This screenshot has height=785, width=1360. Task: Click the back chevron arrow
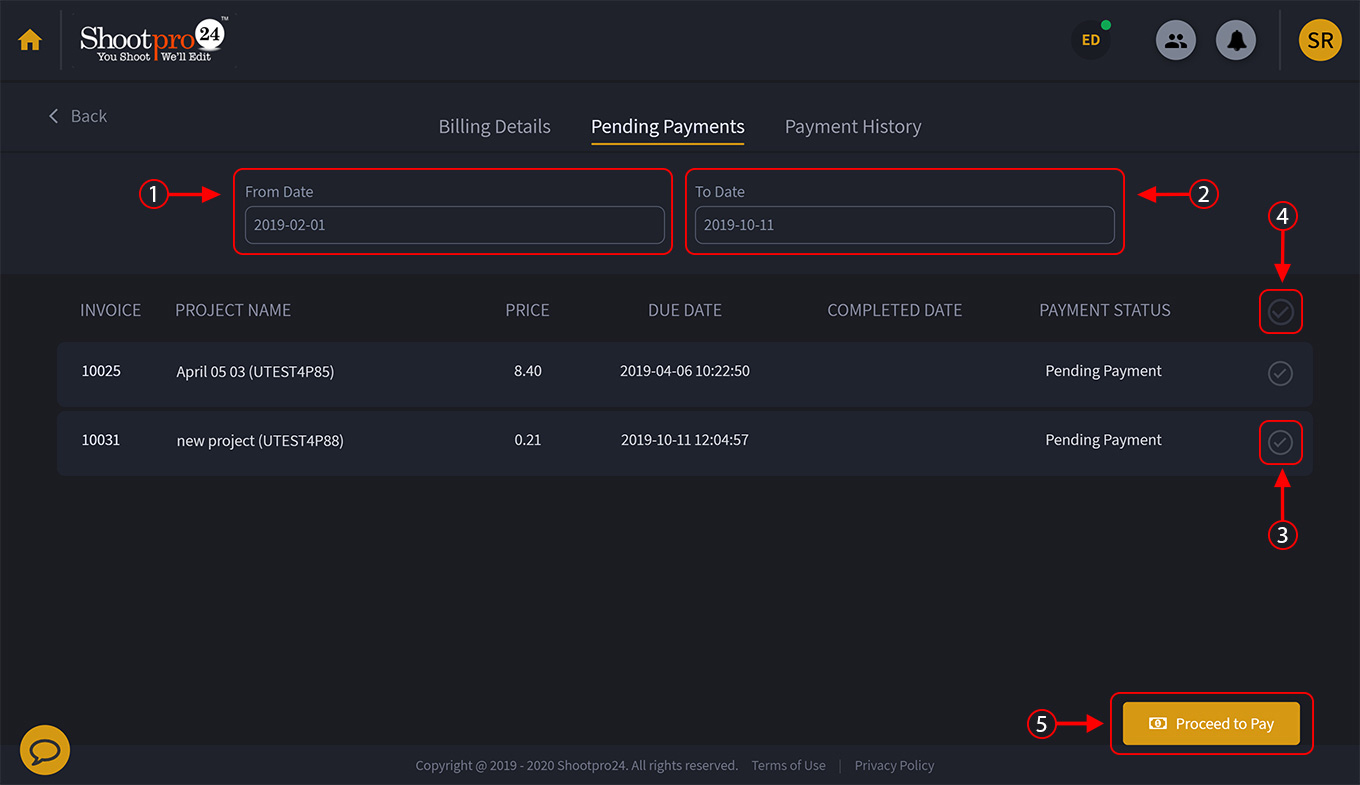(54, 115)
